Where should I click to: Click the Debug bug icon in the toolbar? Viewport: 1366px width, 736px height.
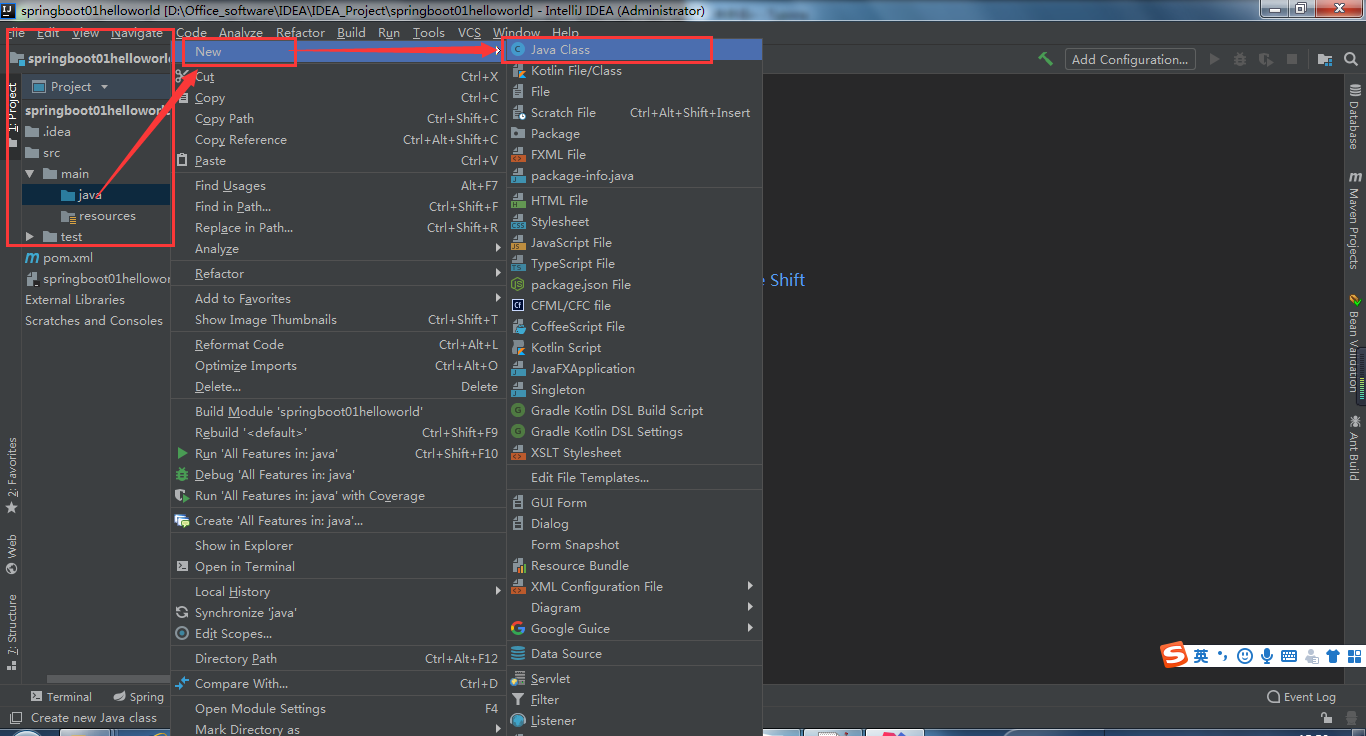(x=1240, y=59)
